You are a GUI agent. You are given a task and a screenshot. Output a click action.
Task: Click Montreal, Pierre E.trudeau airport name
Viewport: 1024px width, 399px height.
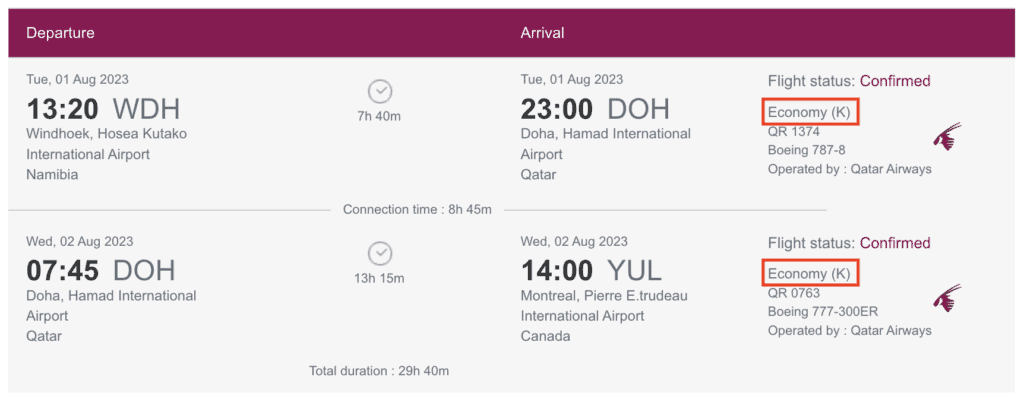604,296
